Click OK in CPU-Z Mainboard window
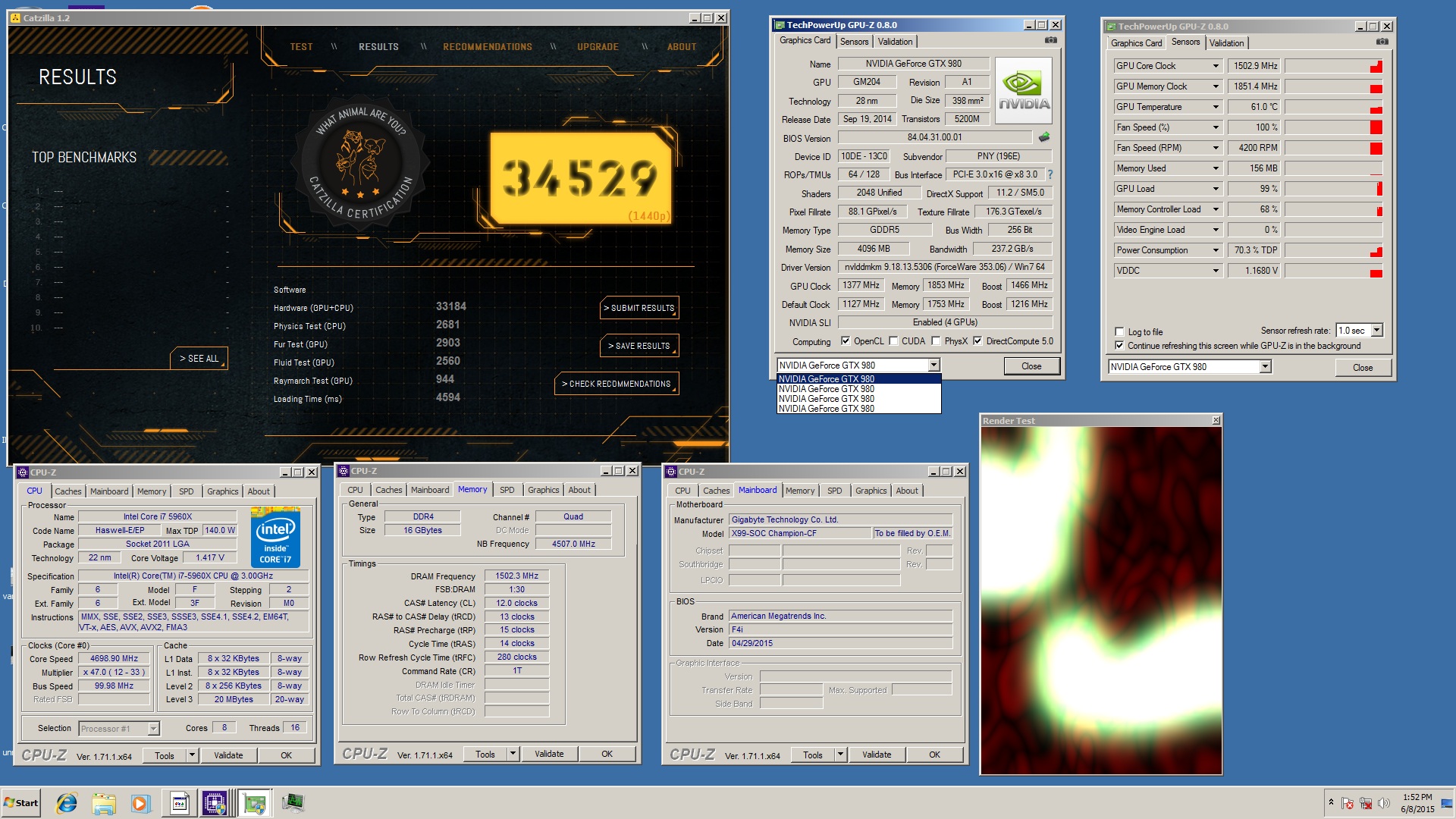Image resolution: width=1456 pixels, height=819 pixels. point(934,755)
